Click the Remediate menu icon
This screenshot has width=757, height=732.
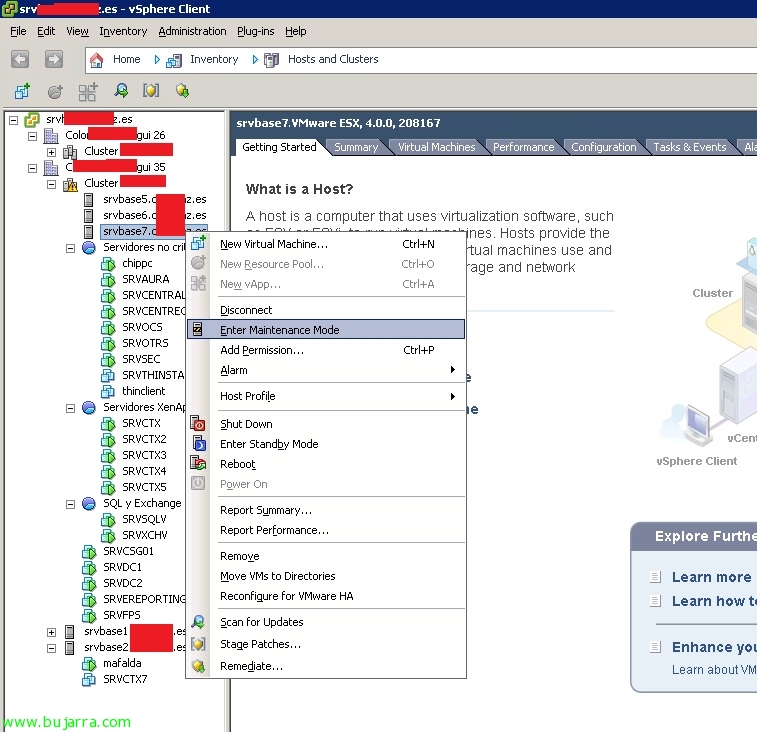[198, 666]
